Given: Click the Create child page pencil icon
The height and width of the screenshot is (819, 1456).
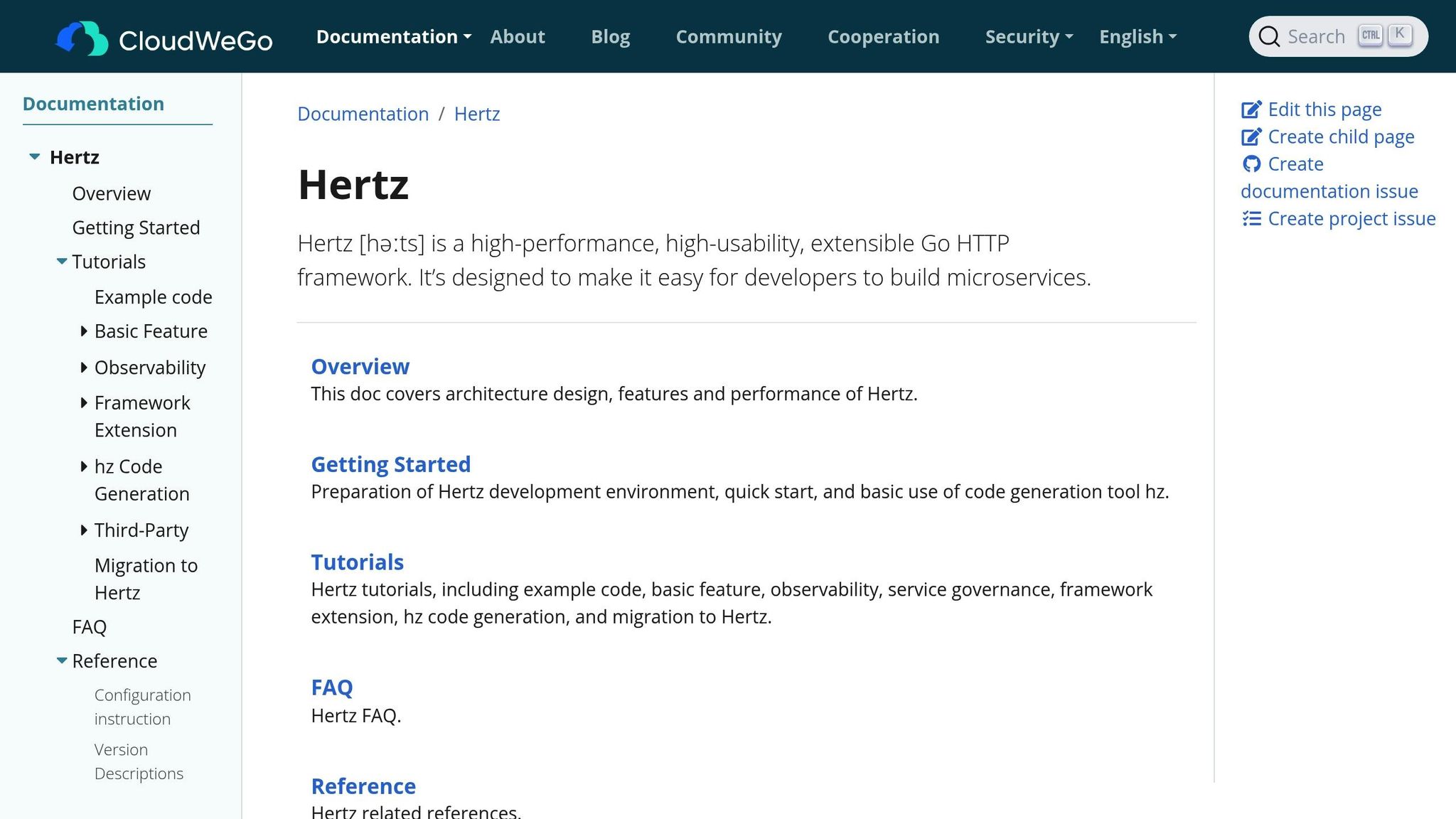Looking at the screenshot, I should point(1251,136).
